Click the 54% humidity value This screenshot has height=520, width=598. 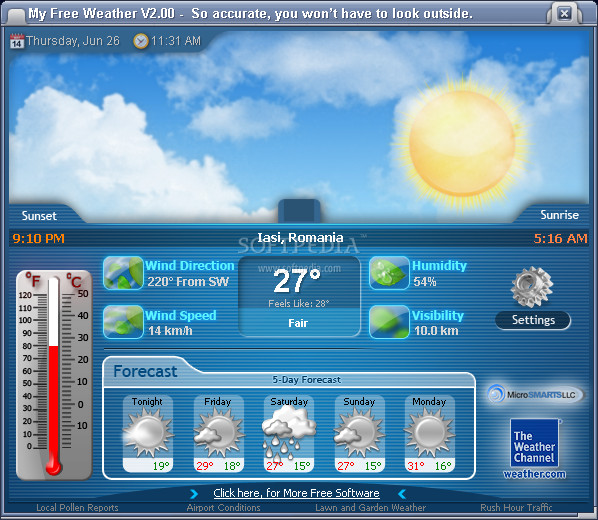[425, 282]
